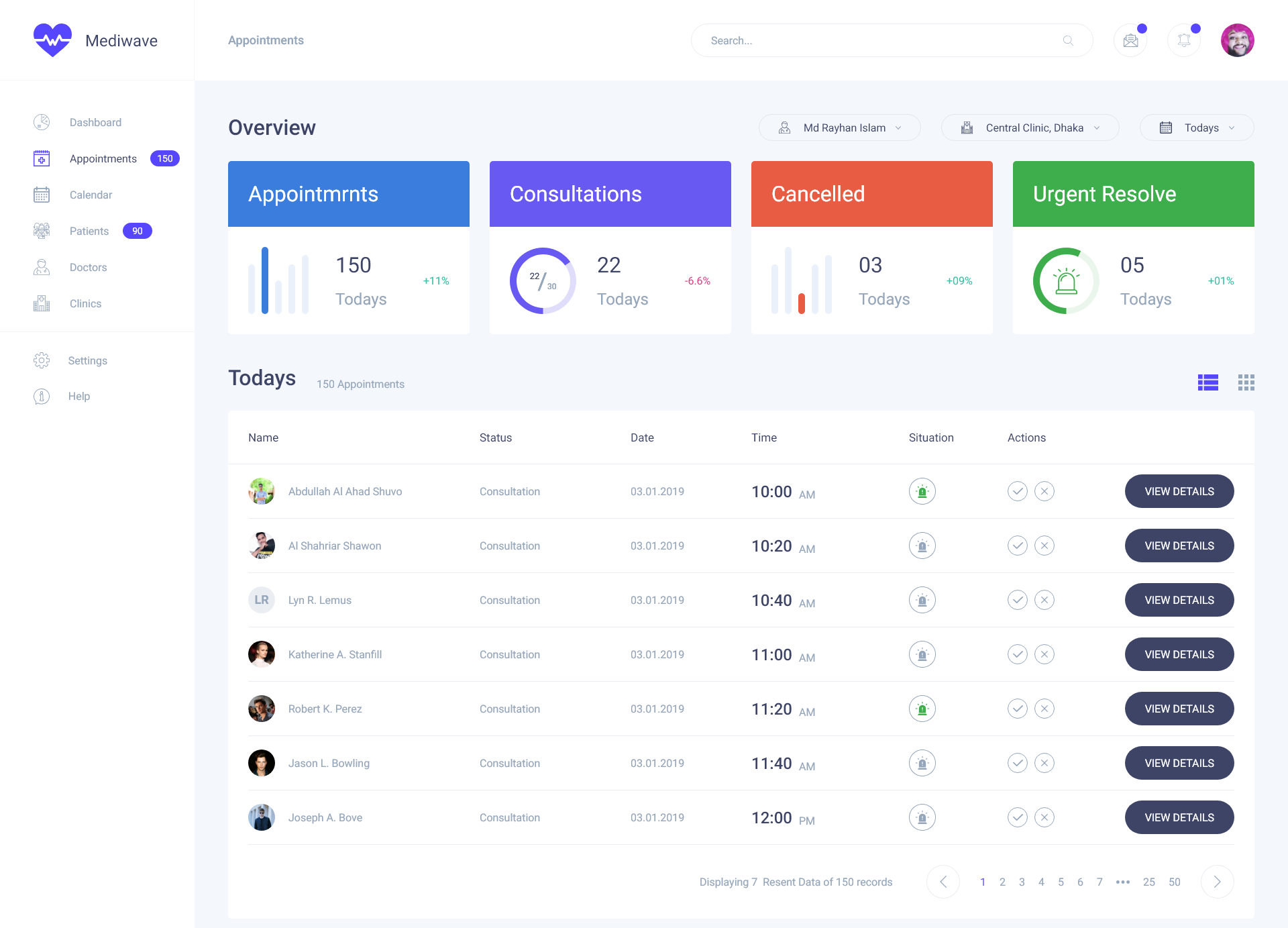Image resolution: width=1288 pixels, height=928 pixels.
Task: Go to Patients in the sidebar
Action: pos(89,231)
